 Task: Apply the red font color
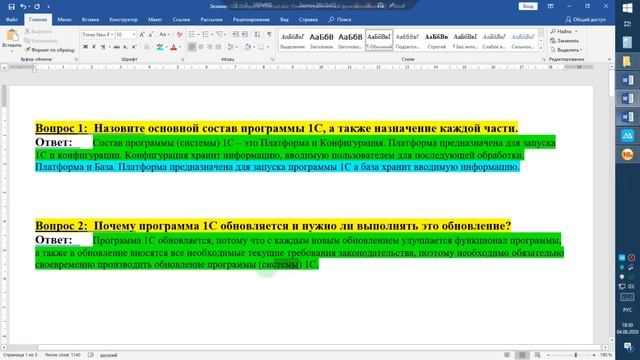173,47
